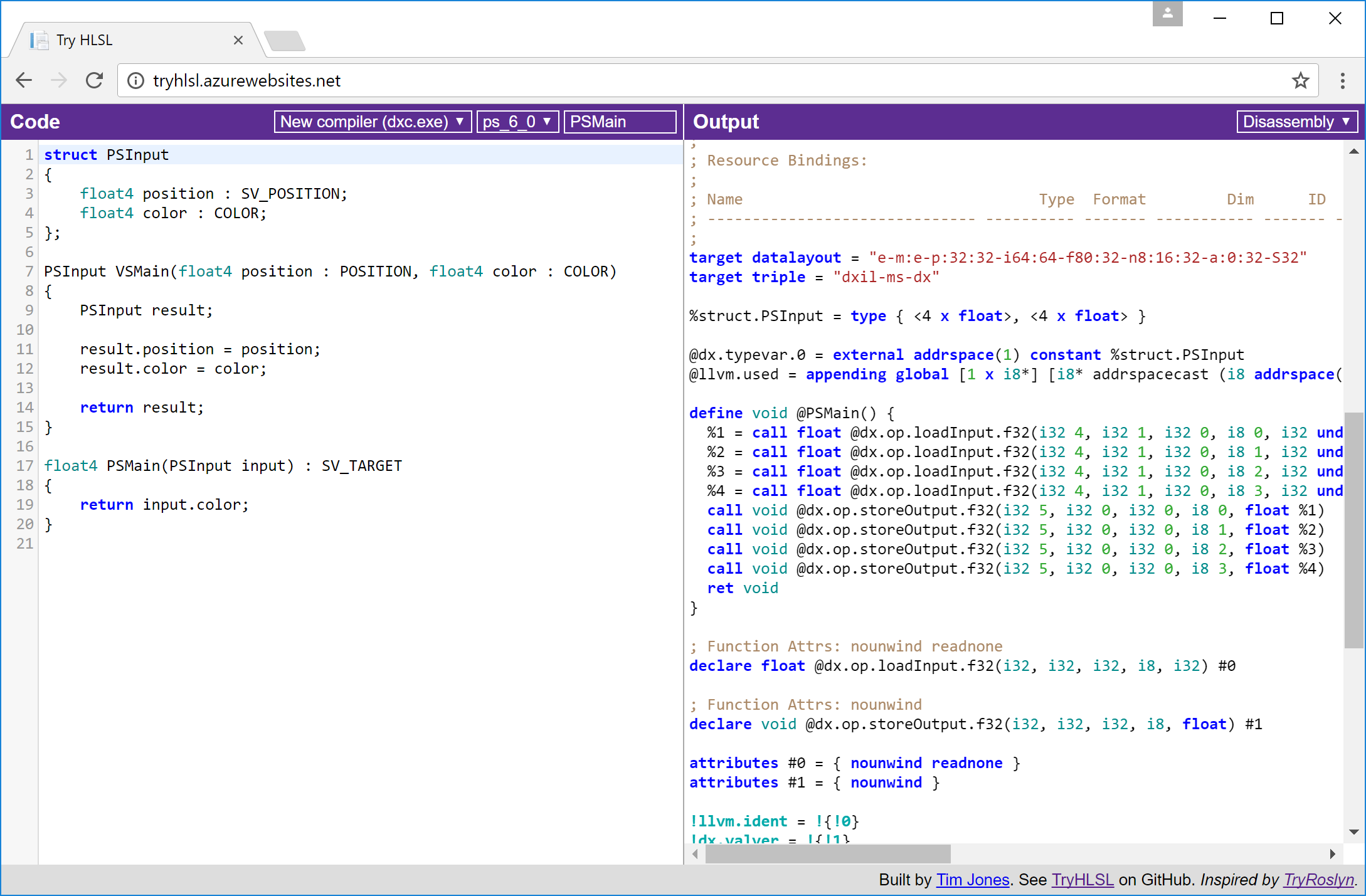
Task: Click the forward navigation arrow
Action: coord(56,81)
